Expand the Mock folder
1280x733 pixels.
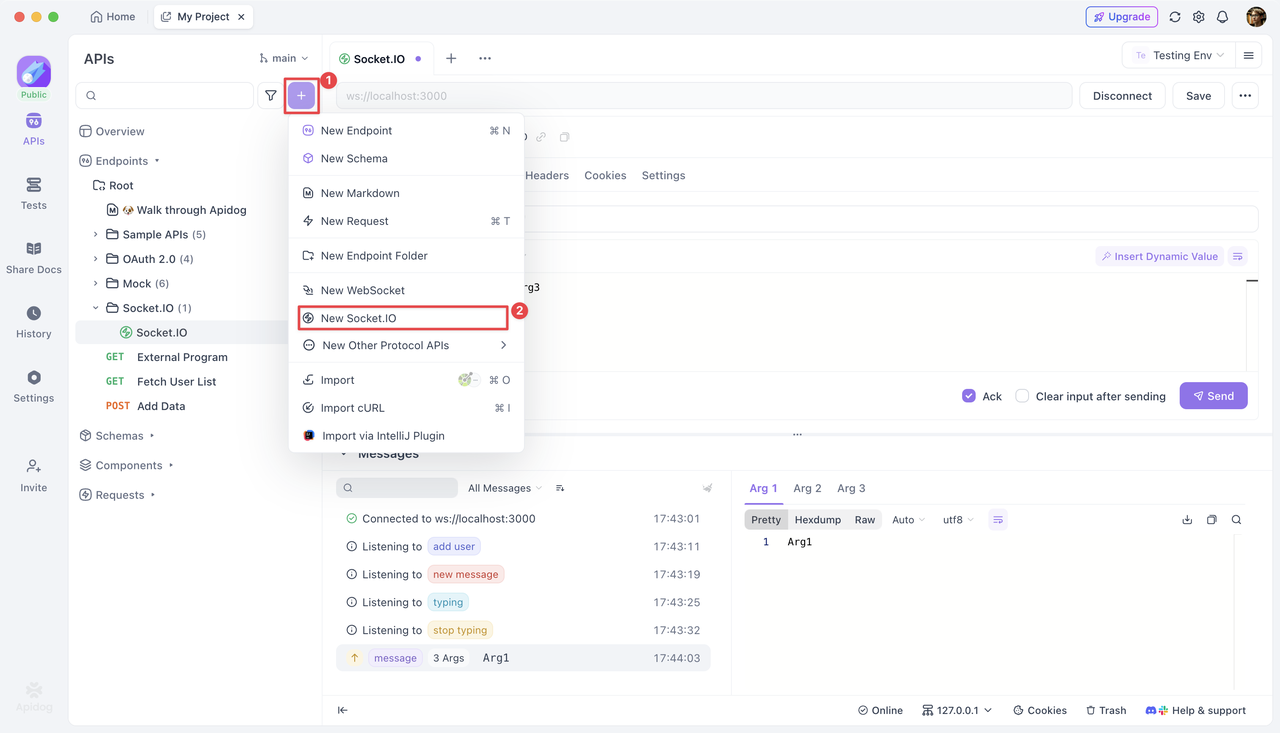96,283
